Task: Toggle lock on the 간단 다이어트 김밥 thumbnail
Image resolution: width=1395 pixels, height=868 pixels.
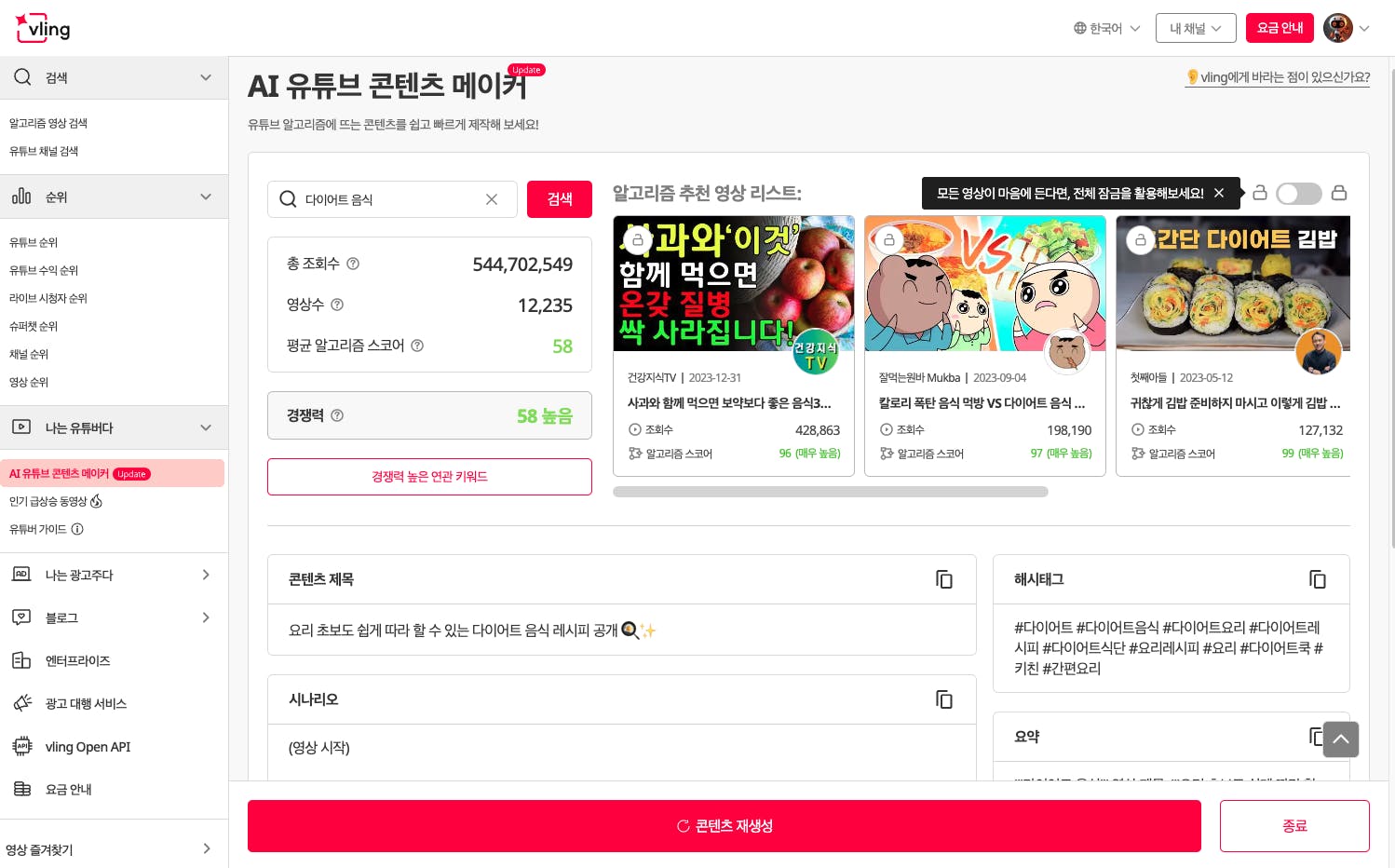Action: click(1141, 240)
